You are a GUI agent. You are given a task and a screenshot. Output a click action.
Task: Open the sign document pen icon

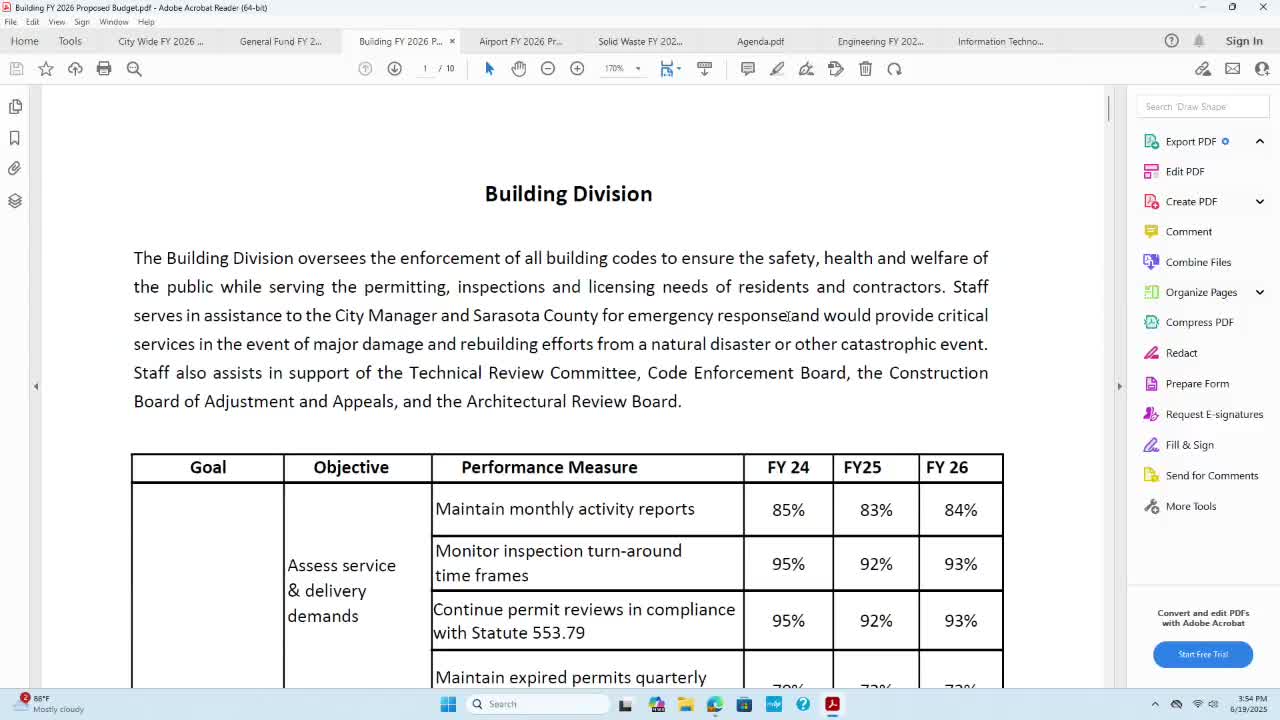click(x=806, y=69)
